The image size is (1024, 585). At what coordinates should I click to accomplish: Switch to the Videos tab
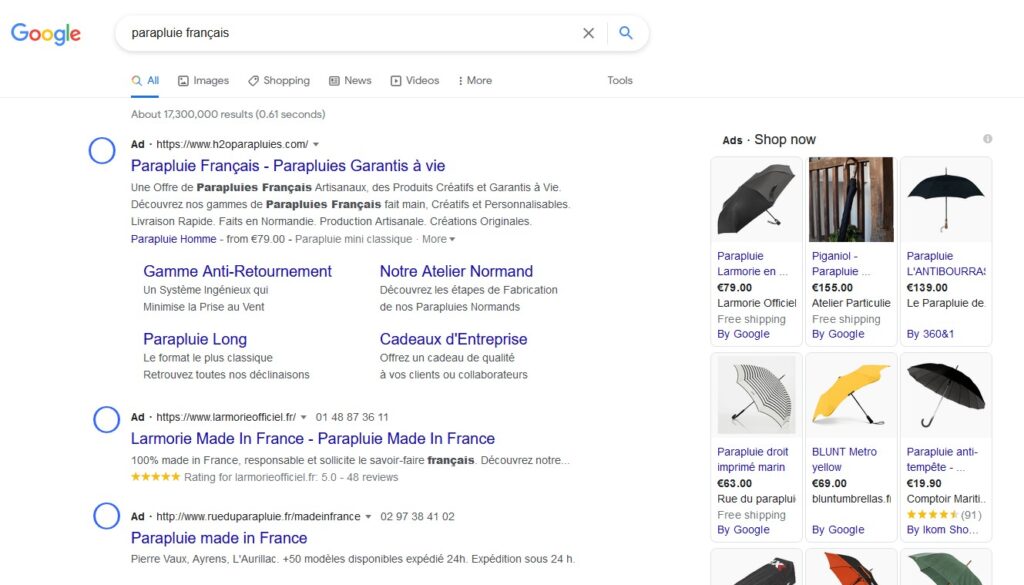tap(415, 80)
